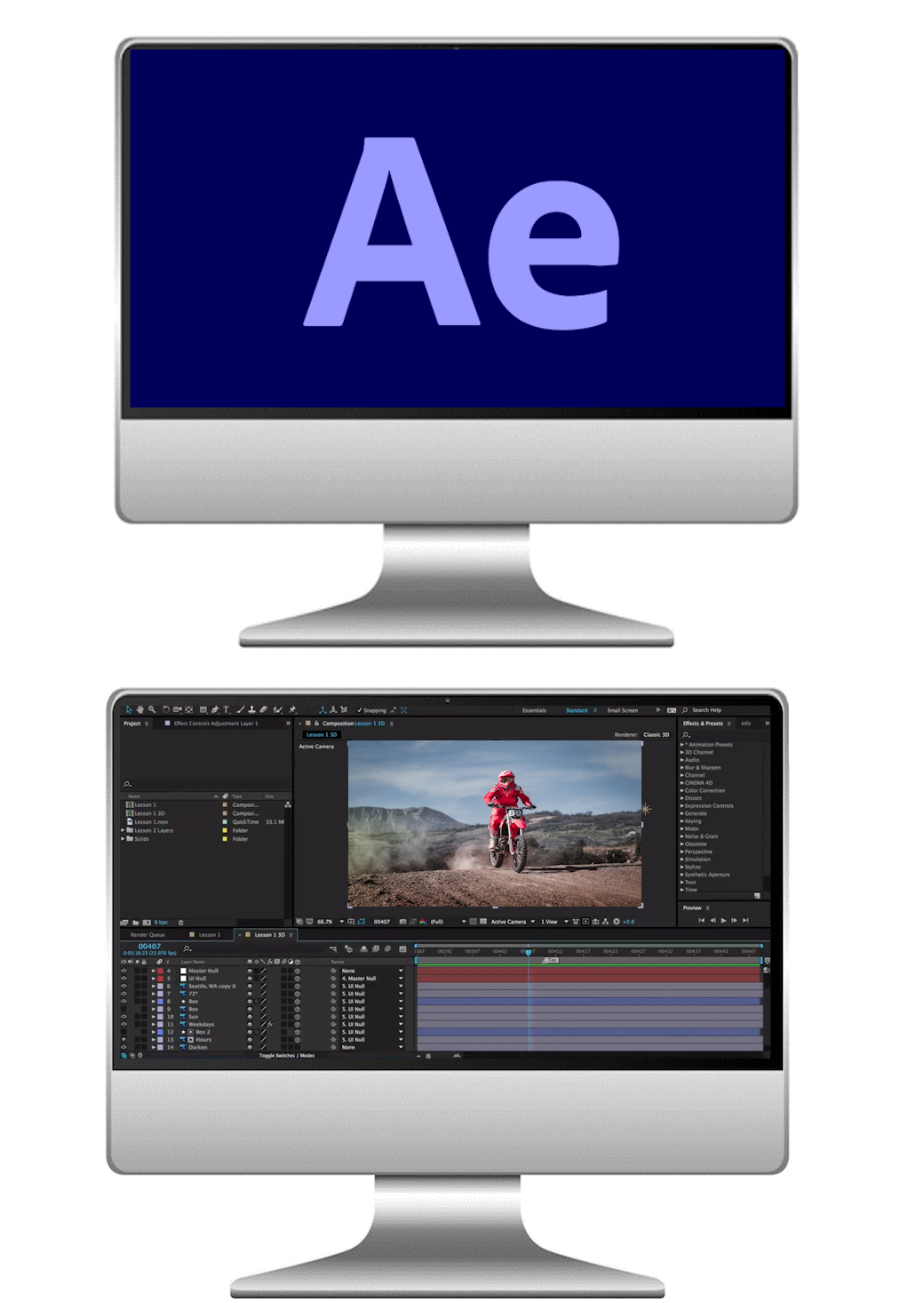
Task: Switch to the Project tab
Action: coord(131,723)
